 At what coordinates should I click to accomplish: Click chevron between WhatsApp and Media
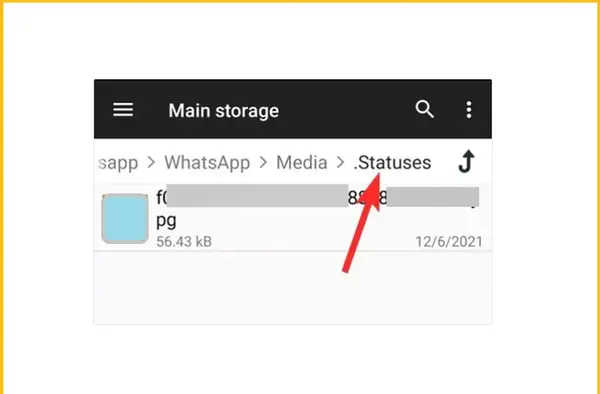click(263, 163)
